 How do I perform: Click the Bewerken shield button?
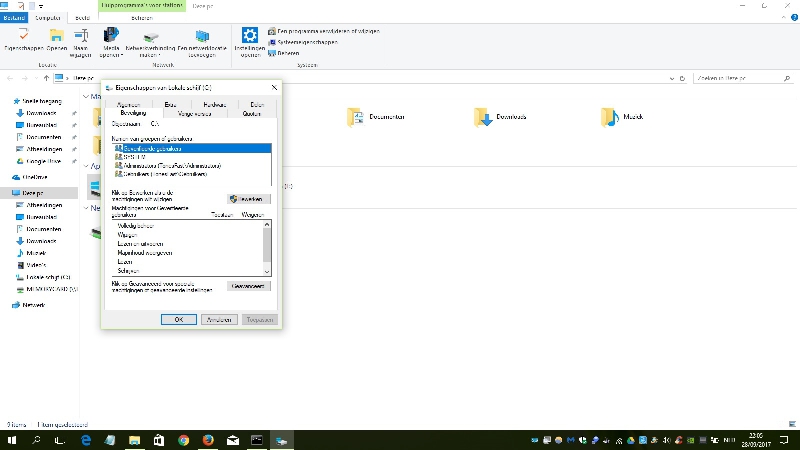[248, 199]
